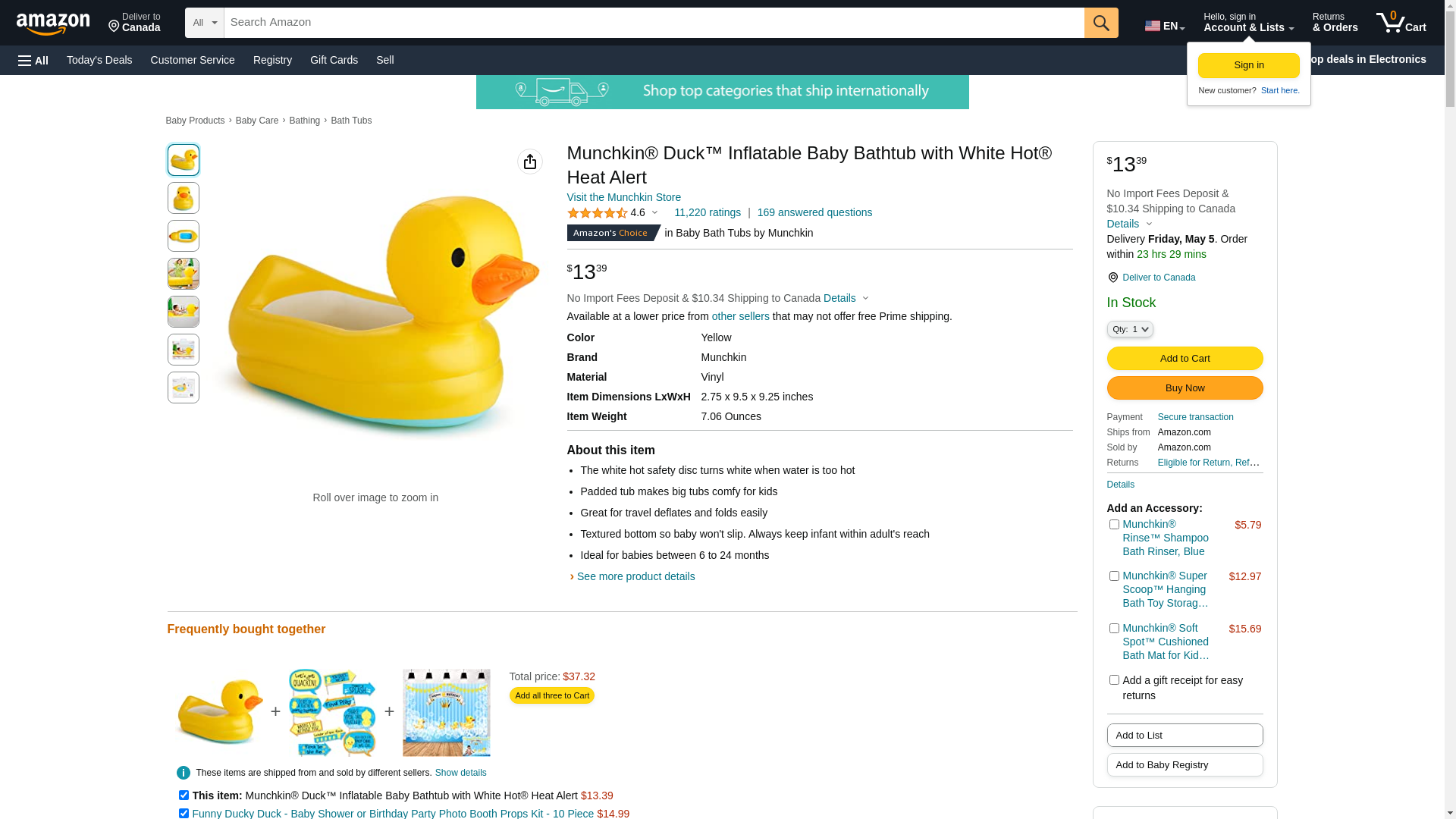Click the Search Amazon input field

pos(654,23)
